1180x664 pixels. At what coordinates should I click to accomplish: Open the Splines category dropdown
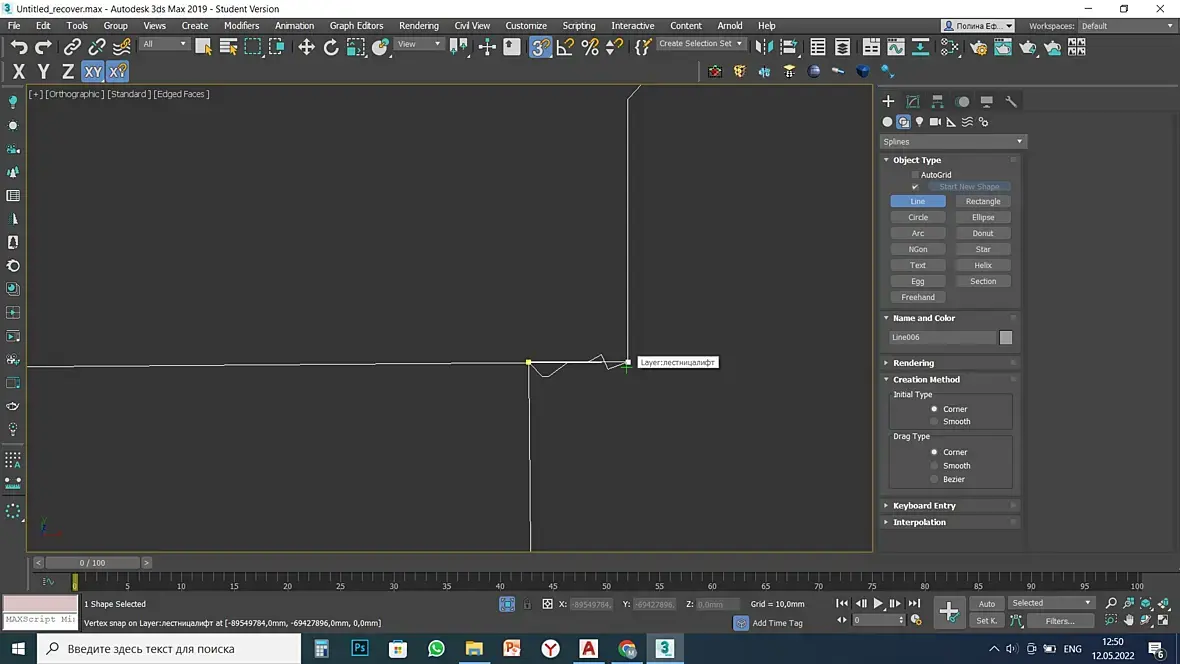tap(952, 142)
